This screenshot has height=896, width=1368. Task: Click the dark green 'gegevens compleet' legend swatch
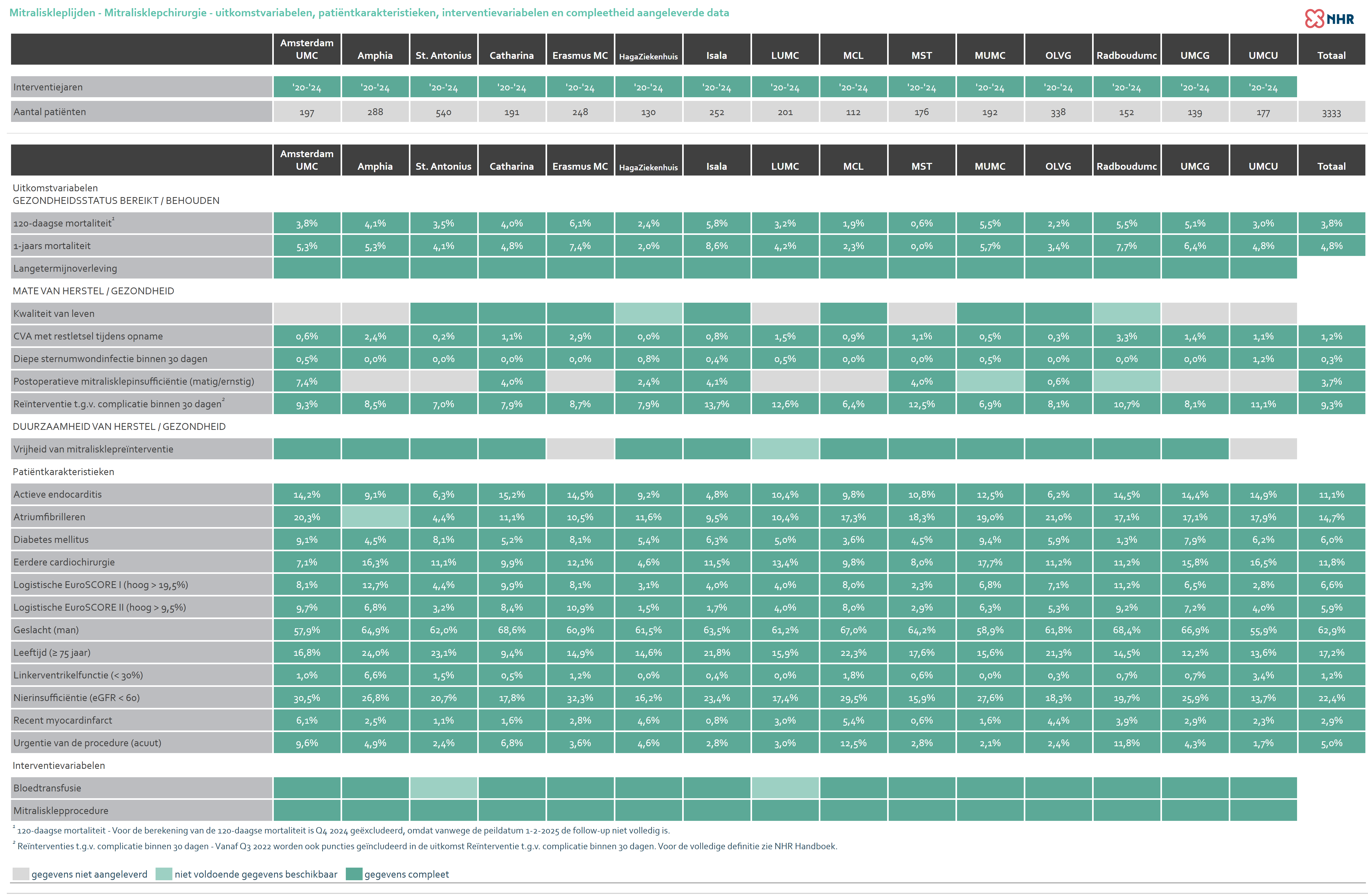(x=353, y=874)
